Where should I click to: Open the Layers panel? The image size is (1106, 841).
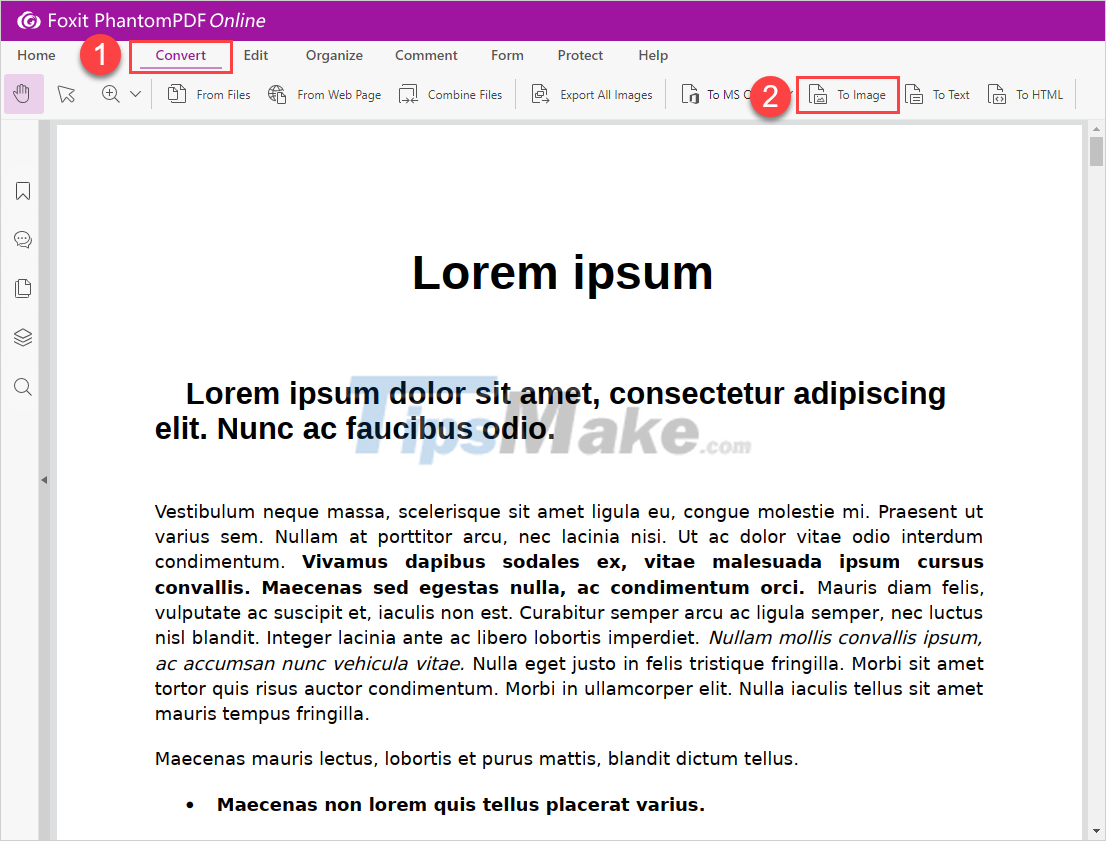pos(22,337)
